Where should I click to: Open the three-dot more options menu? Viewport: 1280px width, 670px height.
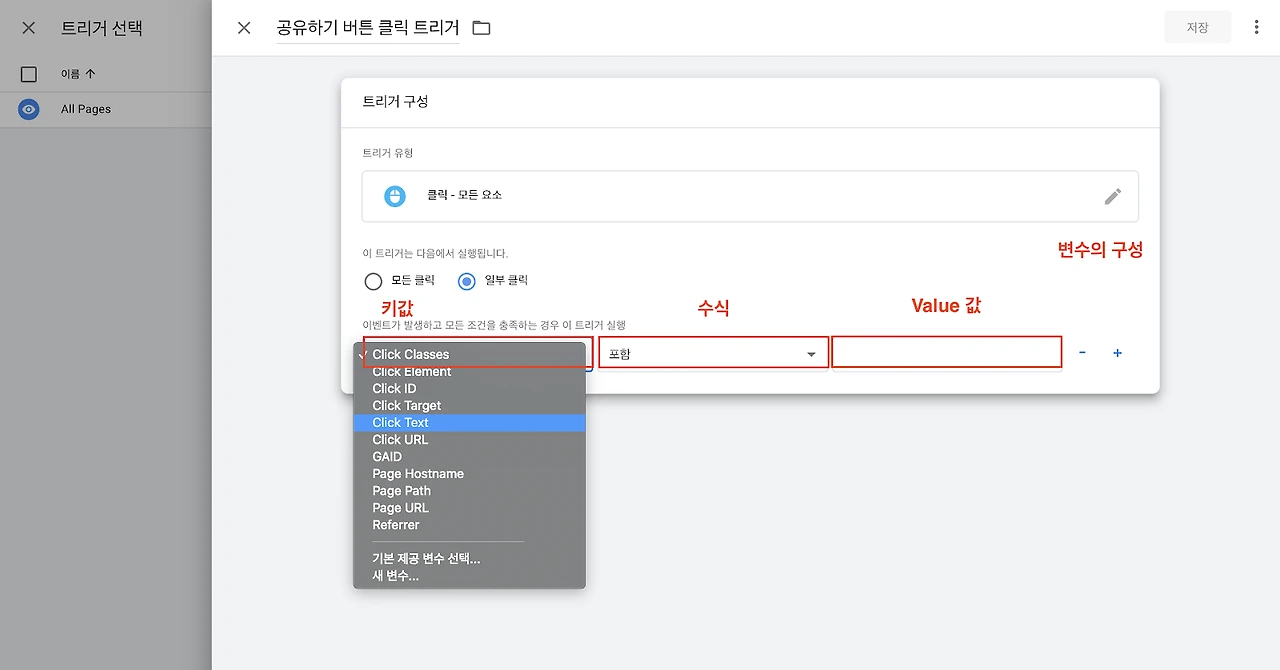1257,28
